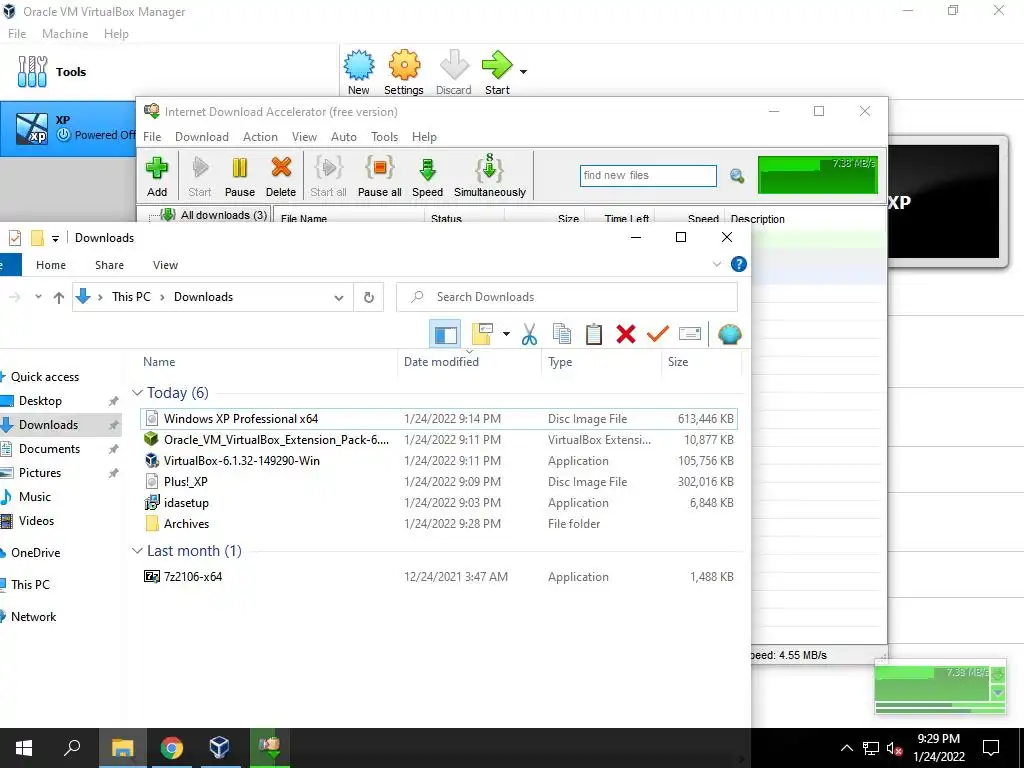Viewport: 1024px width, 768px height.
Task: Sort by the Size column header
Action: 701,362
